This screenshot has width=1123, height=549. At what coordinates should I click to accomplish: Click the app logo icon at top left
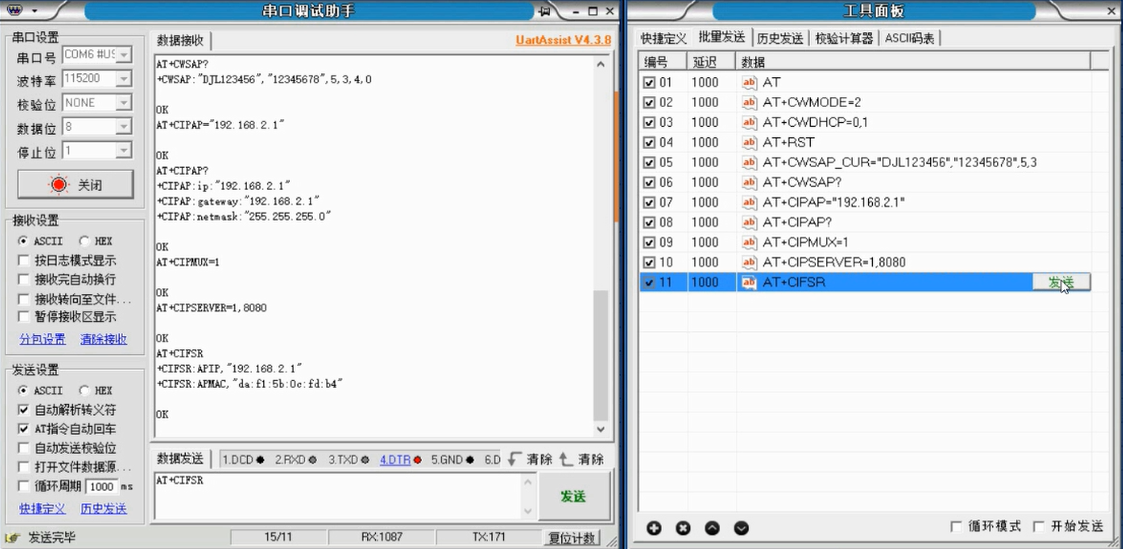(x=14, y=11)
